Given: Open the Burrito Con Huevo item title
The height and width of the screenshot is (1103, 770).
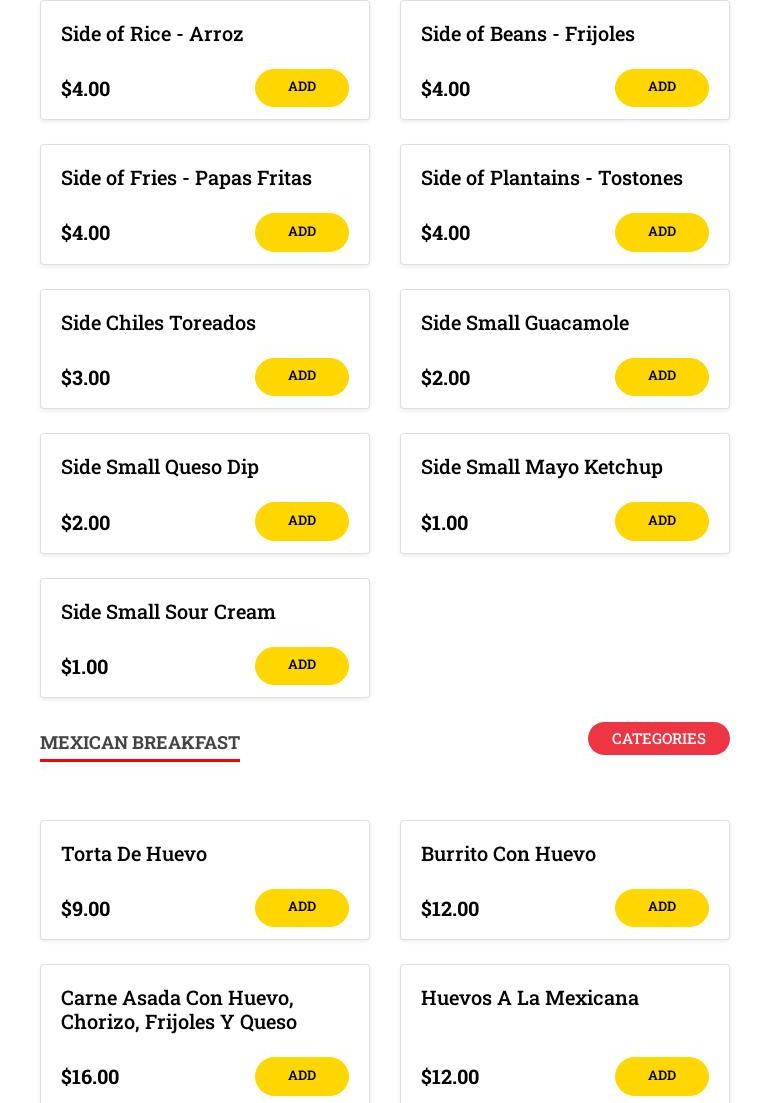Looking at the screenshot, I should tap(508, 854).
